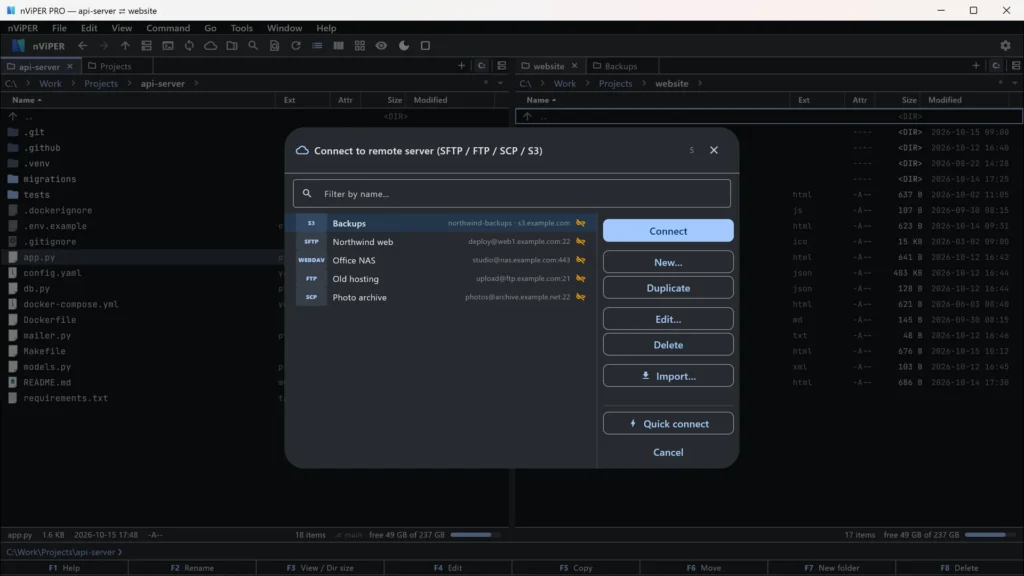This screenshot has height=576, width=1024.
Task: Click the back arrow in the toolbar
Action: 82,46
